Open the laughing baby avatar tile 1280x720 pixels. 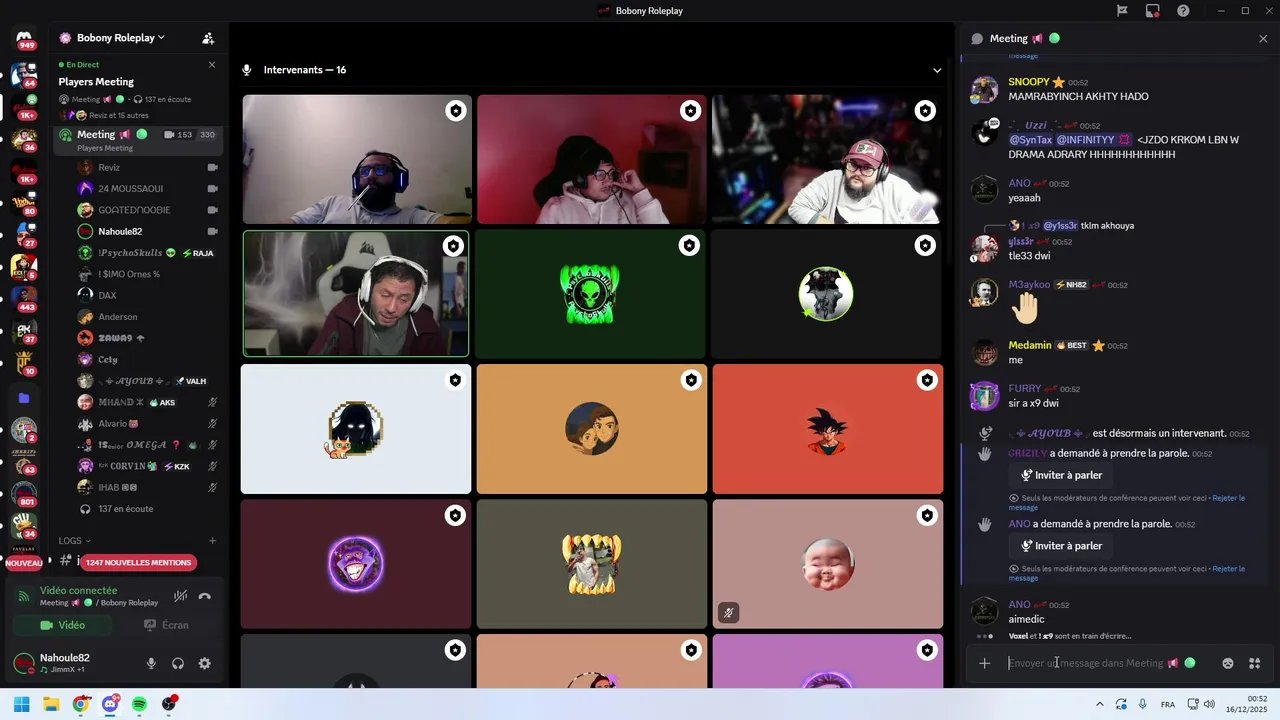(827, 564)
